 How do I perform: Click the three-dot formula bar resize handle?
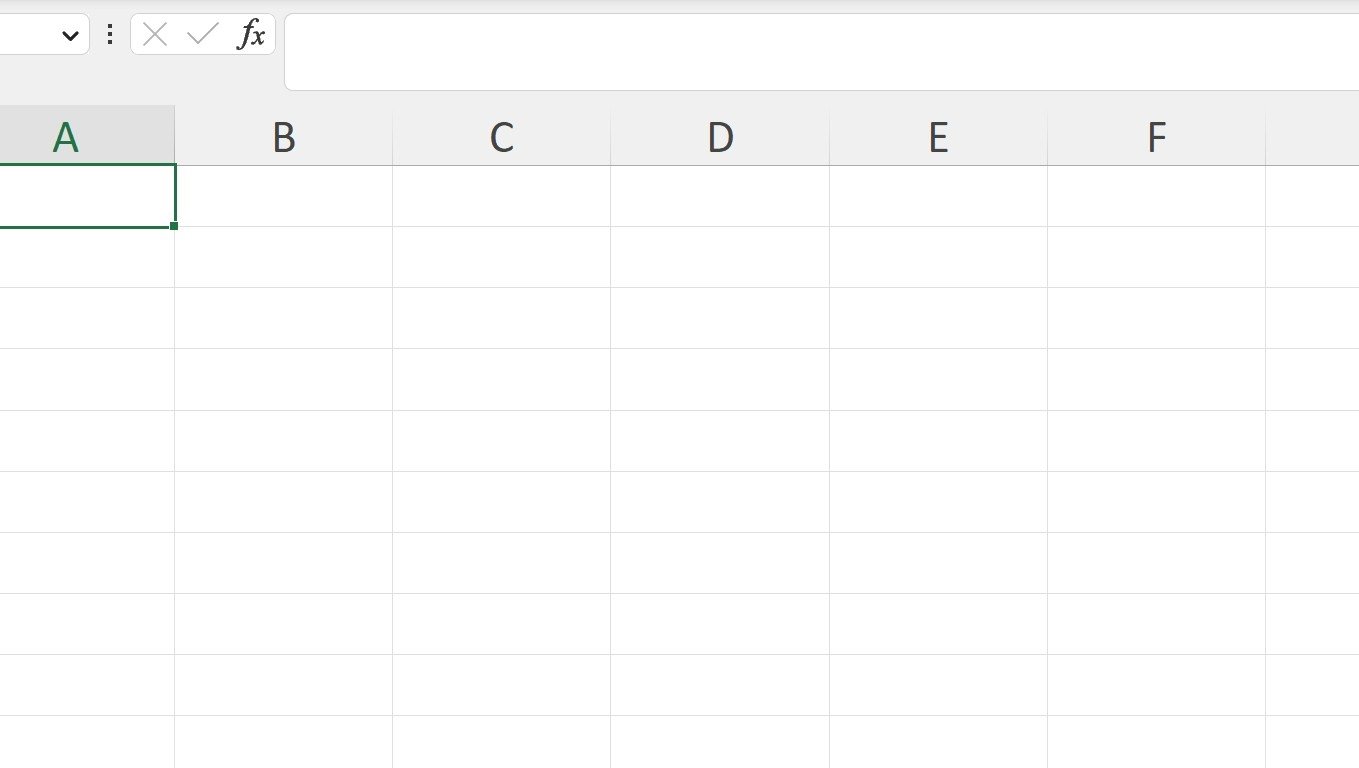coord(110,35)
